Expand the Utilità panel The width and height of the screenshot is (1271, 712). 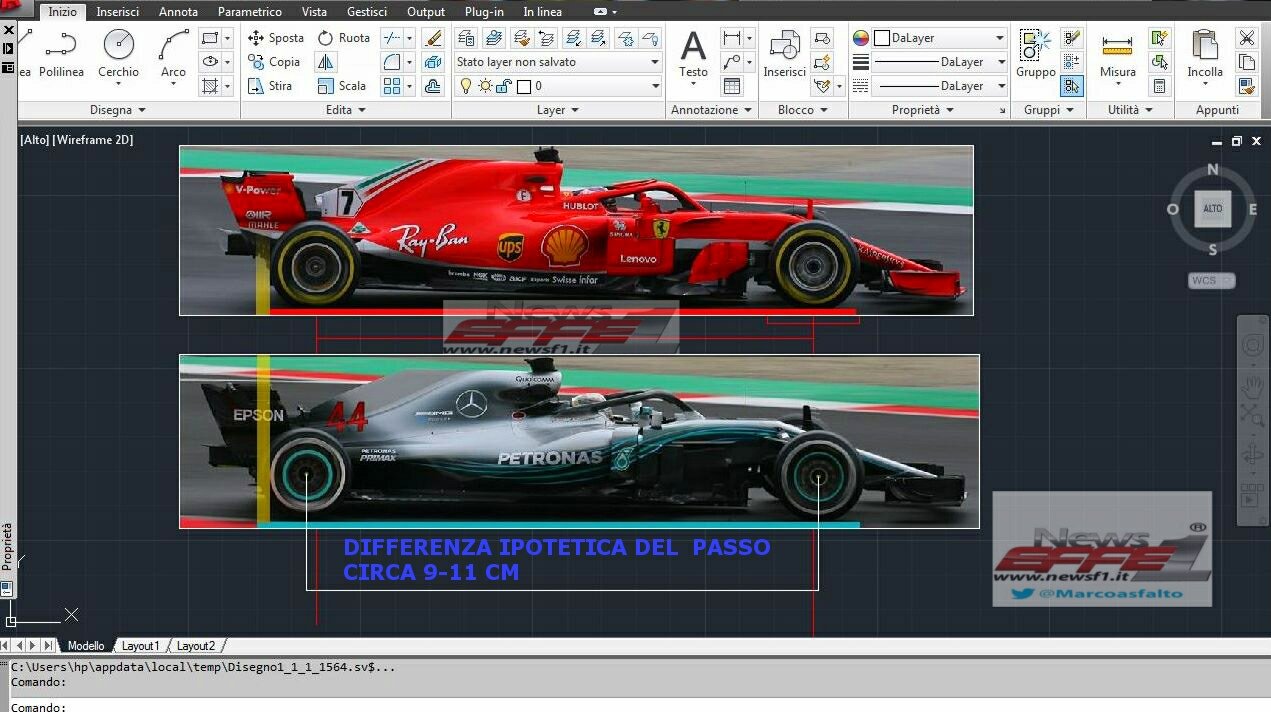(1130, 110)
